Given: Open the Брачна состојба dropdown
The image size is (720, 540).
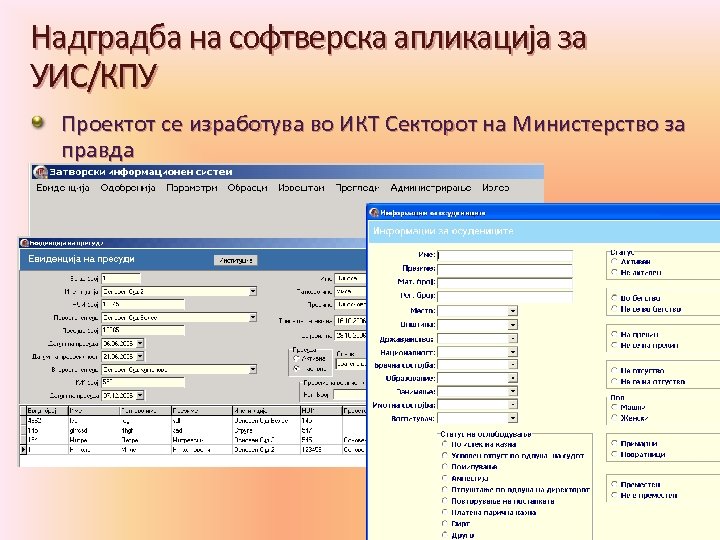Looking at the screenshot, I should [512, 365].
